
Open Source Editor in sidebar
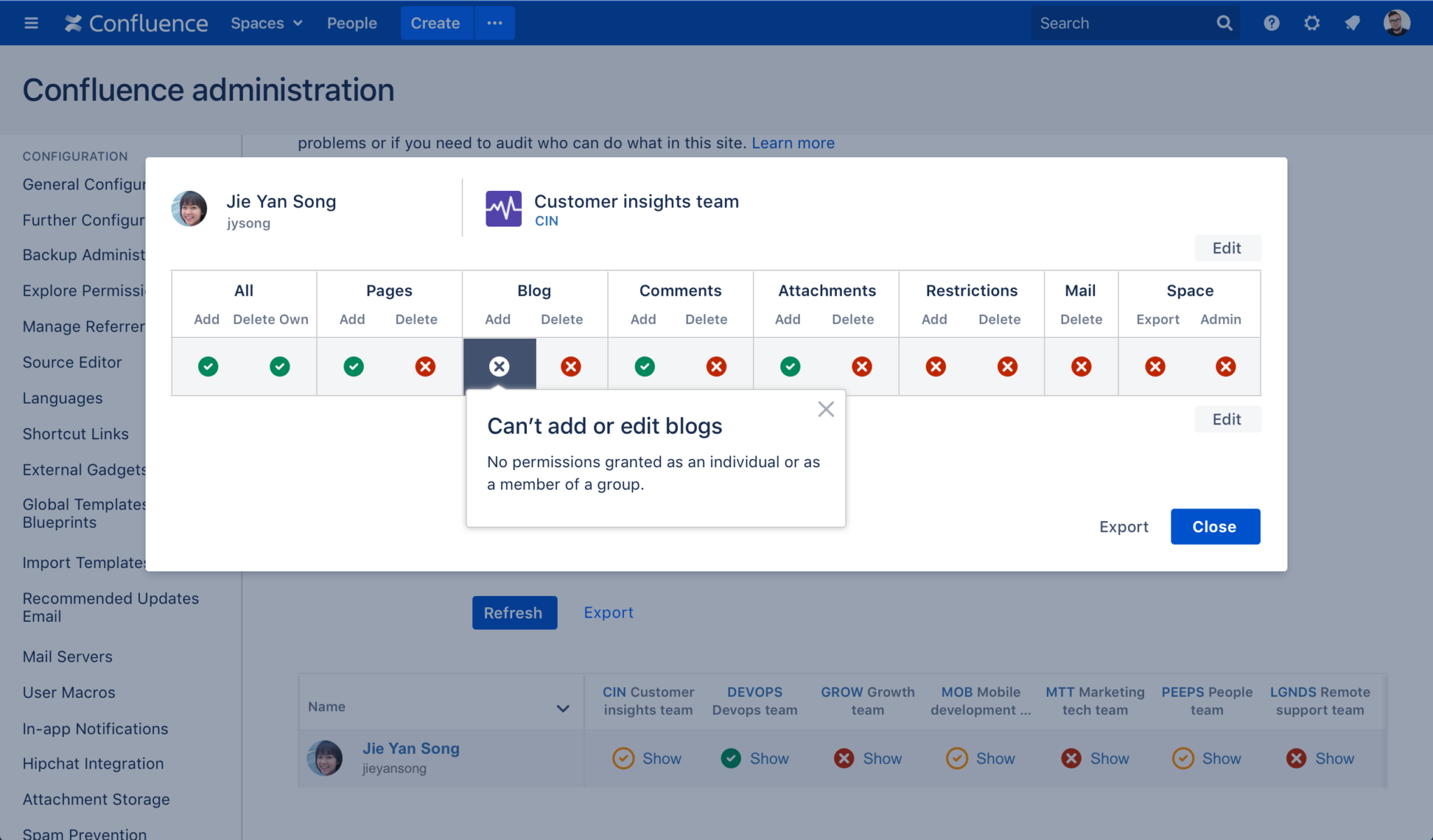tap(72, 362)
